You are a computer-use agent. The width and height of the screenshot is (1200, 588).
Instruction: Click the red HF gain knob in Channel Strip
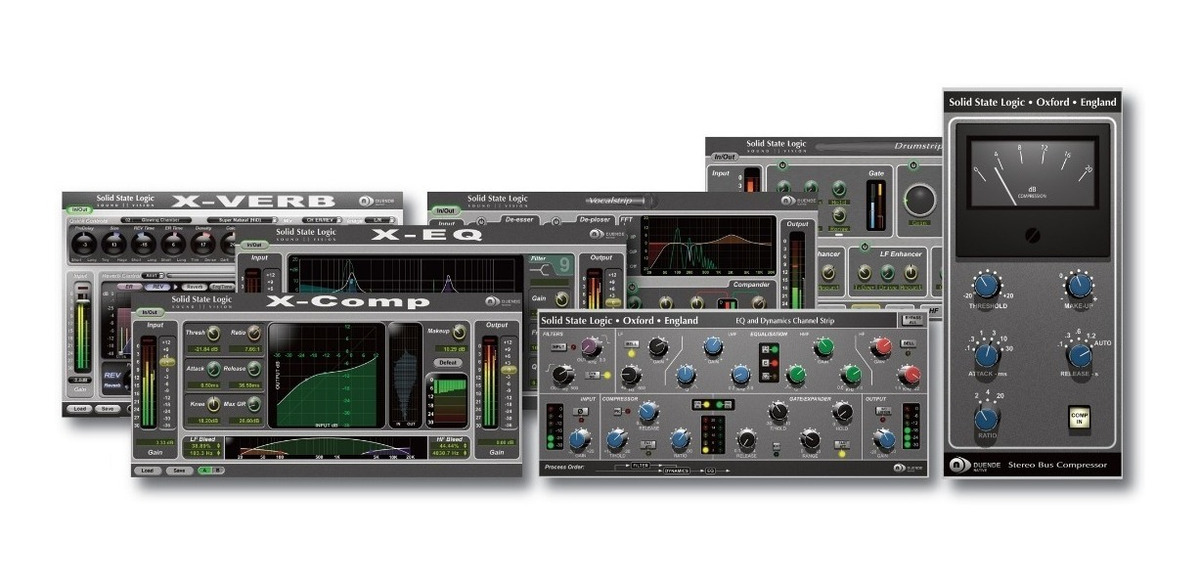[x=881, y=346]
